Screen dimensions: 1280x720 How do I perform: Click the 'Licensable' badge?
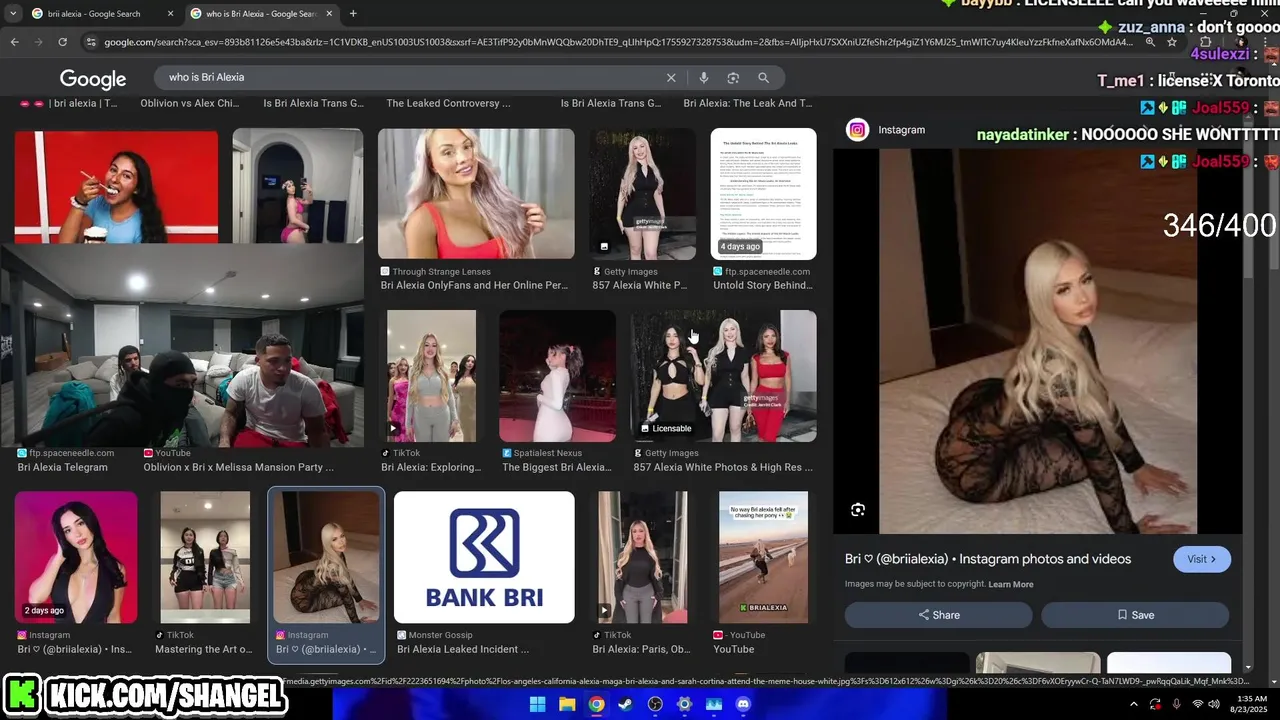pos(664,428)
